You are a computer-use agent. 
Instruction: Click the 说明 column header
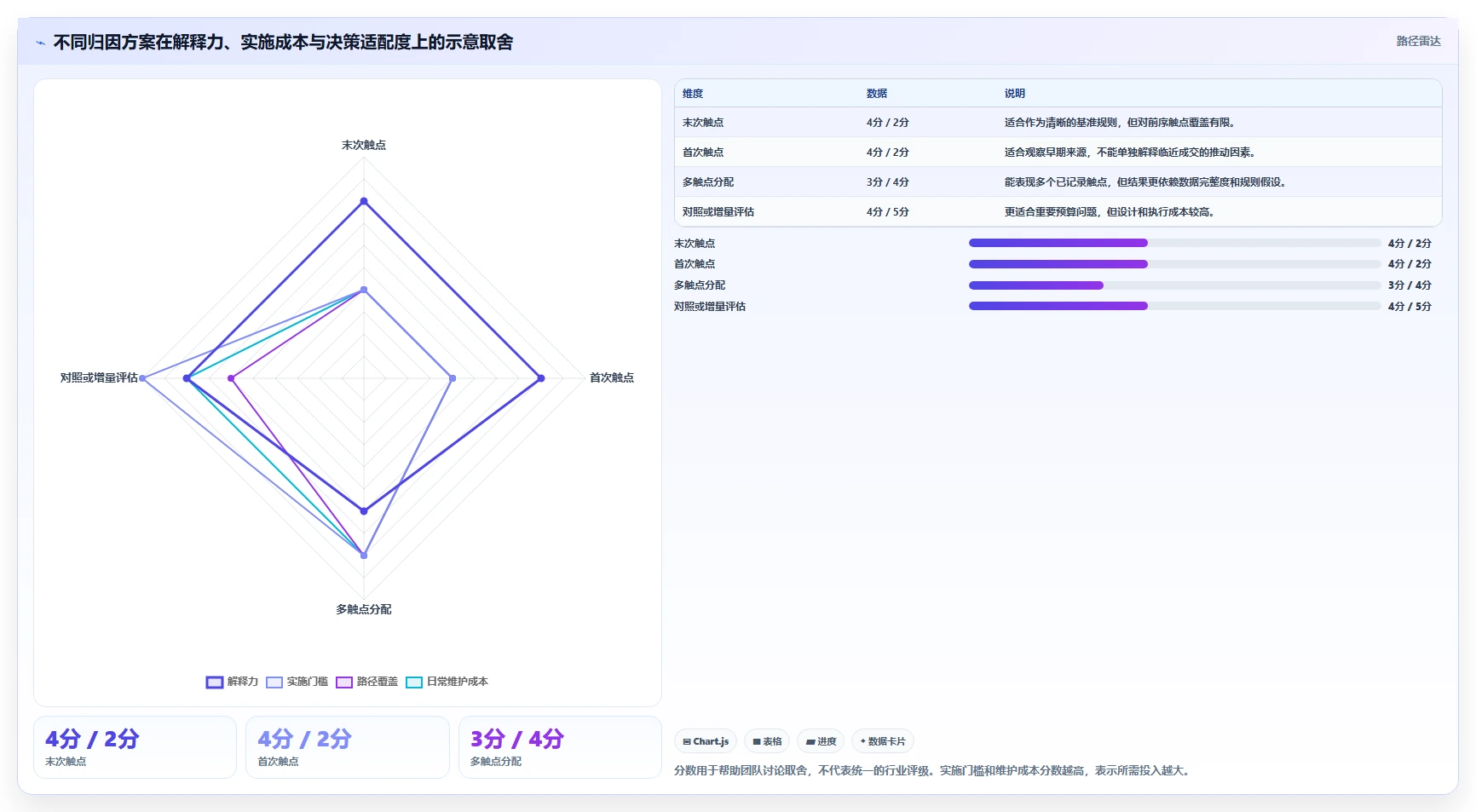[1014, 94]
